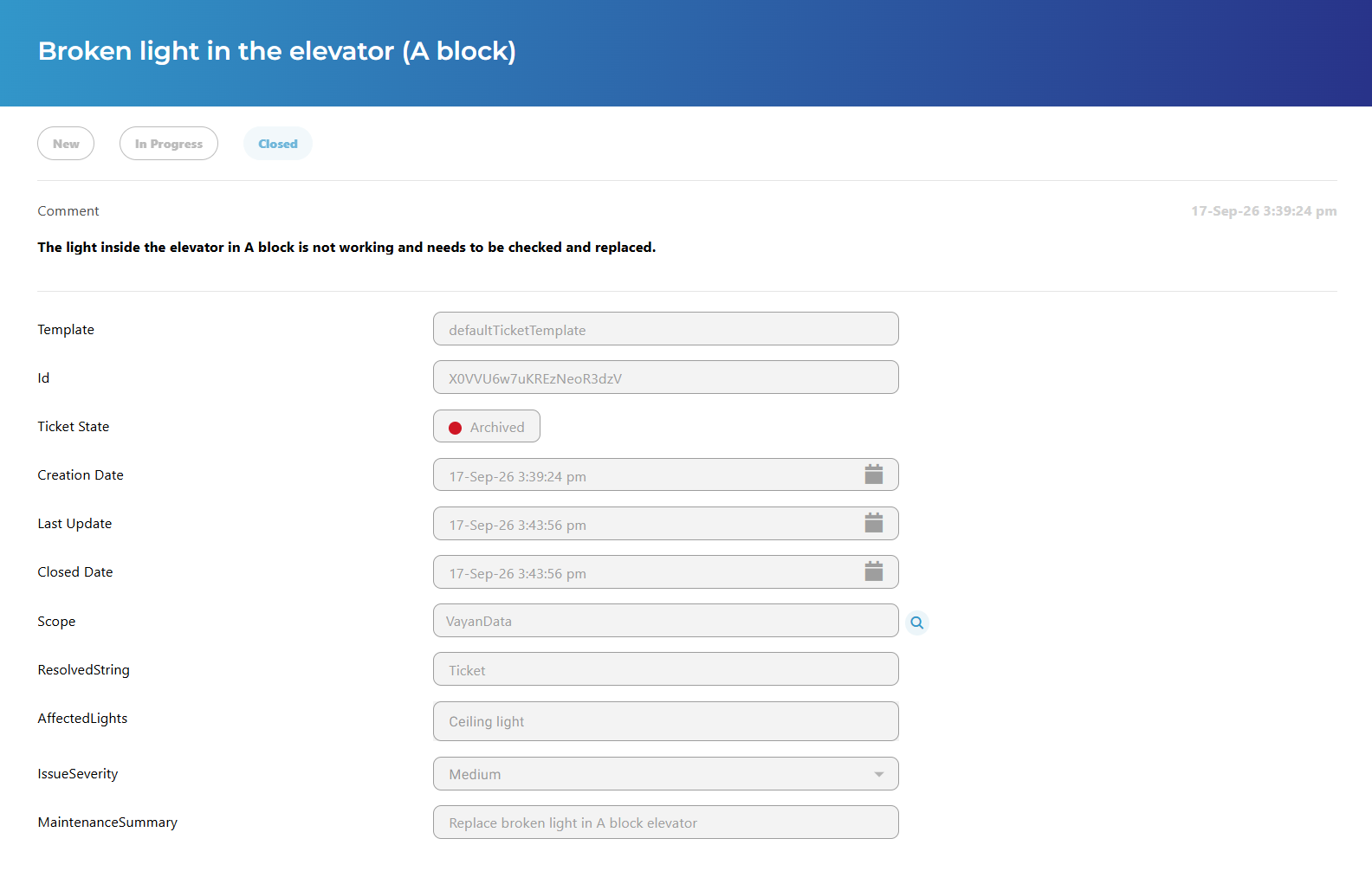Open the Closed Date calendar icon
Screen dimensions: 1372x871
[x=873, y=571]
